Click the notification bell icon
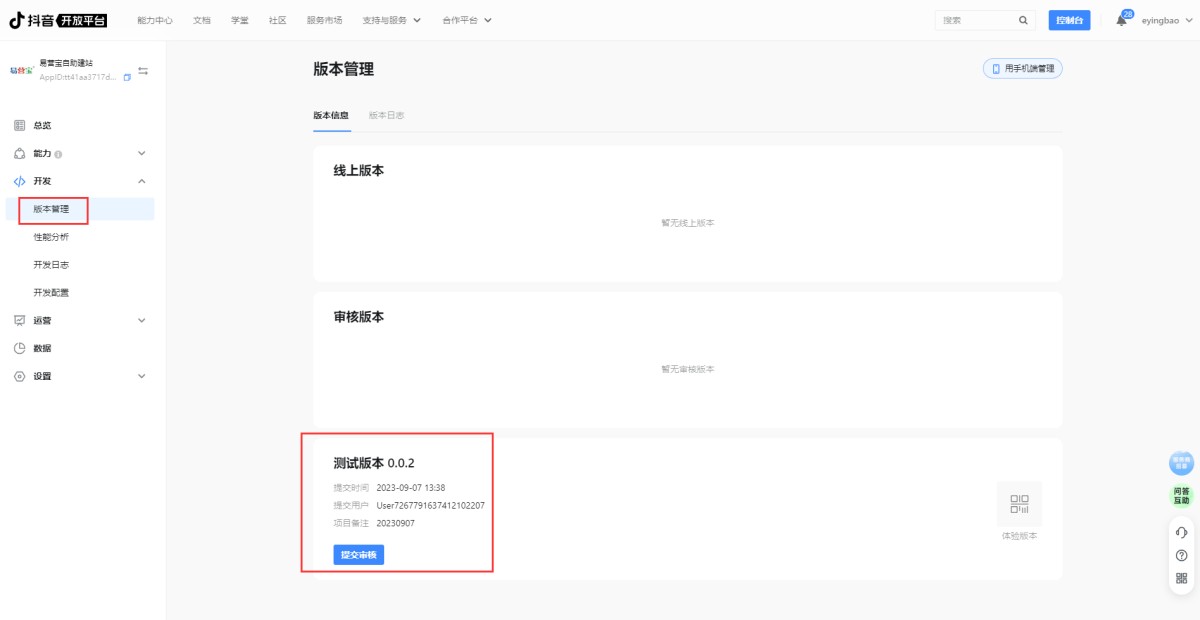The image size is (1200, 620). click(1121, 21)
